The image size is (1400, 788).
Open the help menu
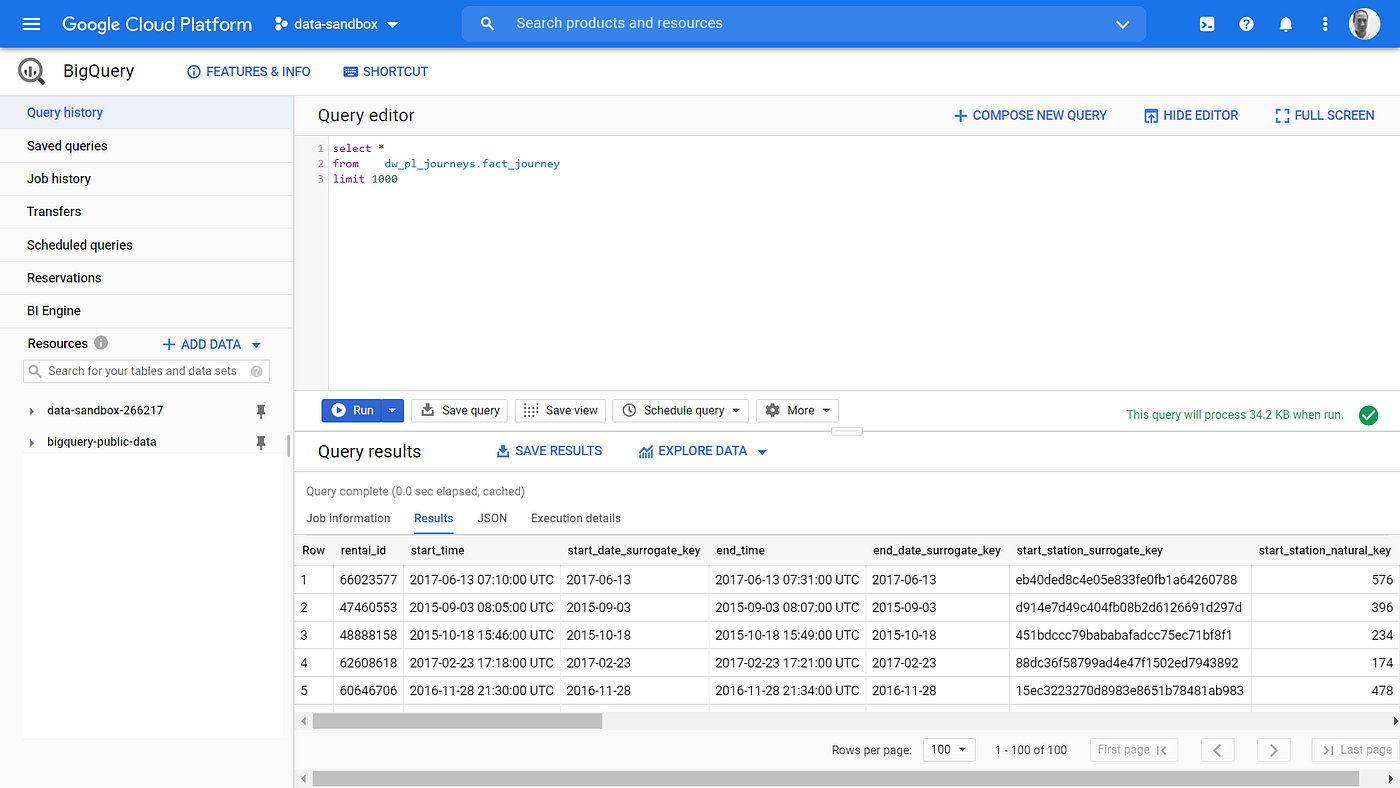click(1246, 24)
